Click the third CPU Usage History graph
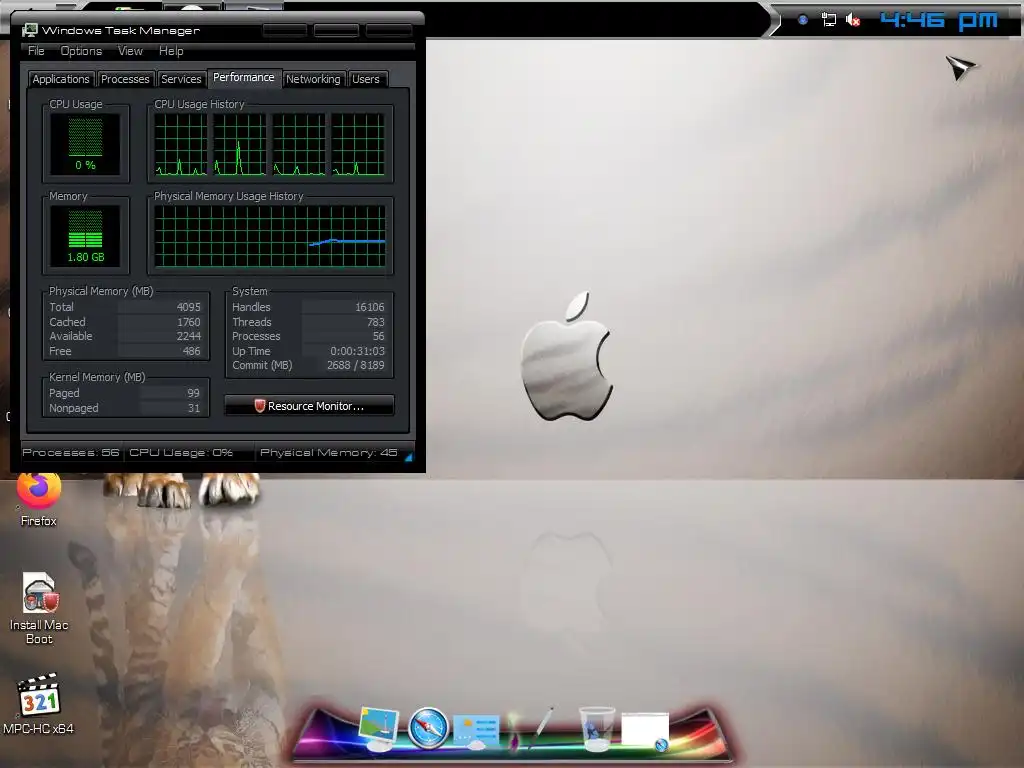The height and width of the screenshot is (768, 1024). point(298,144)
